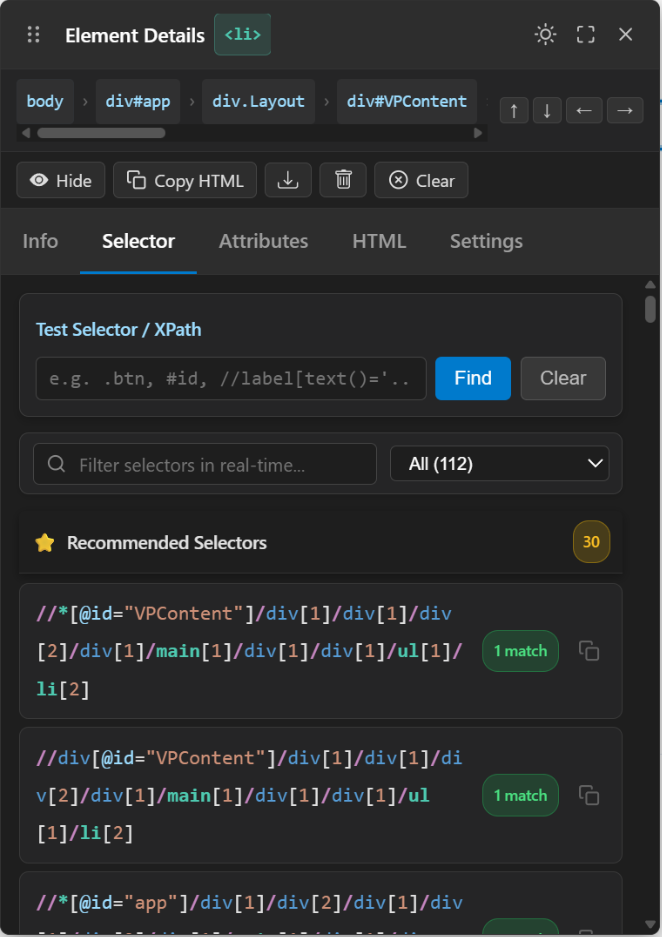Switch to the Selector tab
662x937 pixels.
pos(138,241)
